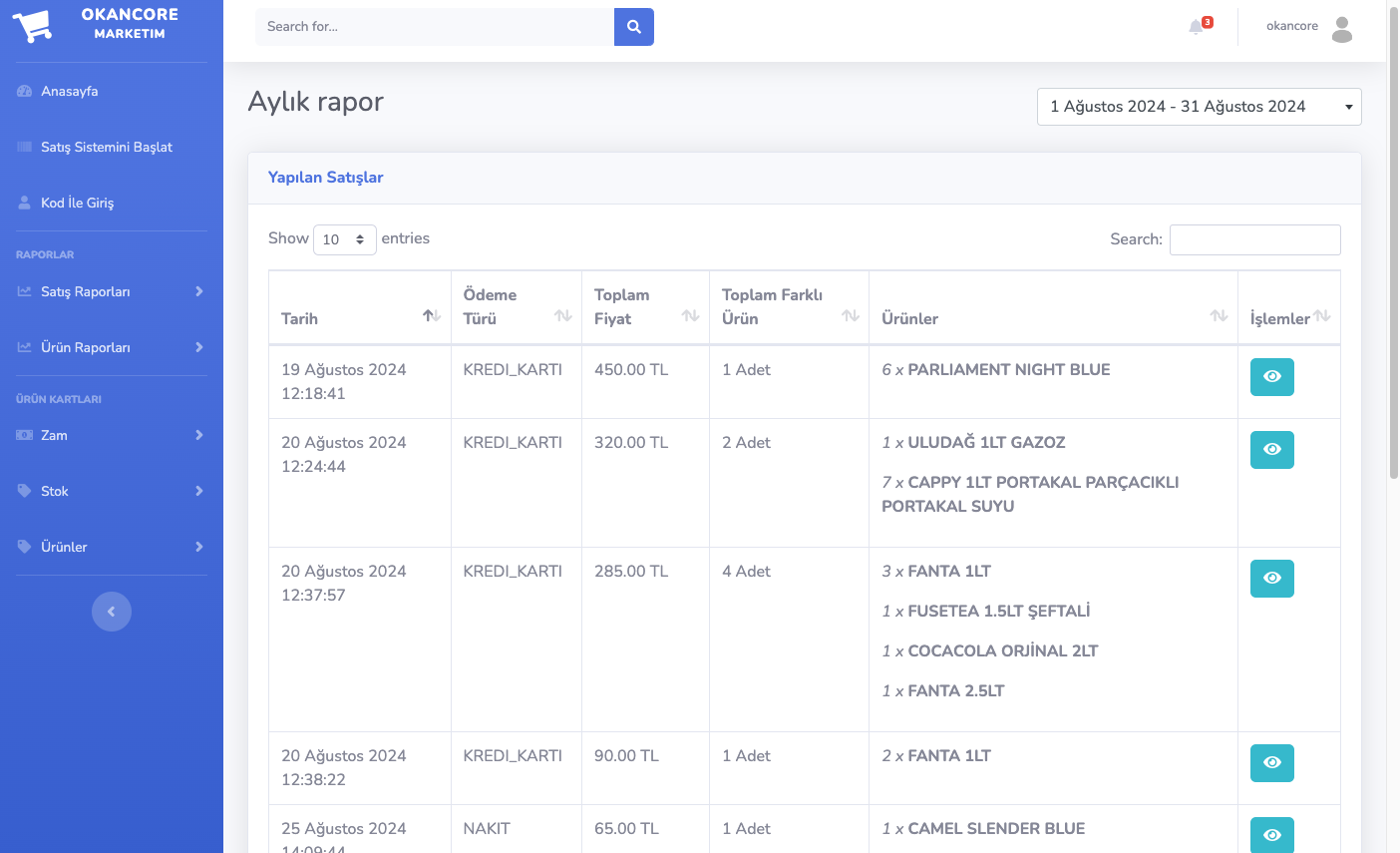This screenshot has height=853, width=1400.
Task: Click the Ürün Raporları chart icon
Action: [x=25, y=347]
